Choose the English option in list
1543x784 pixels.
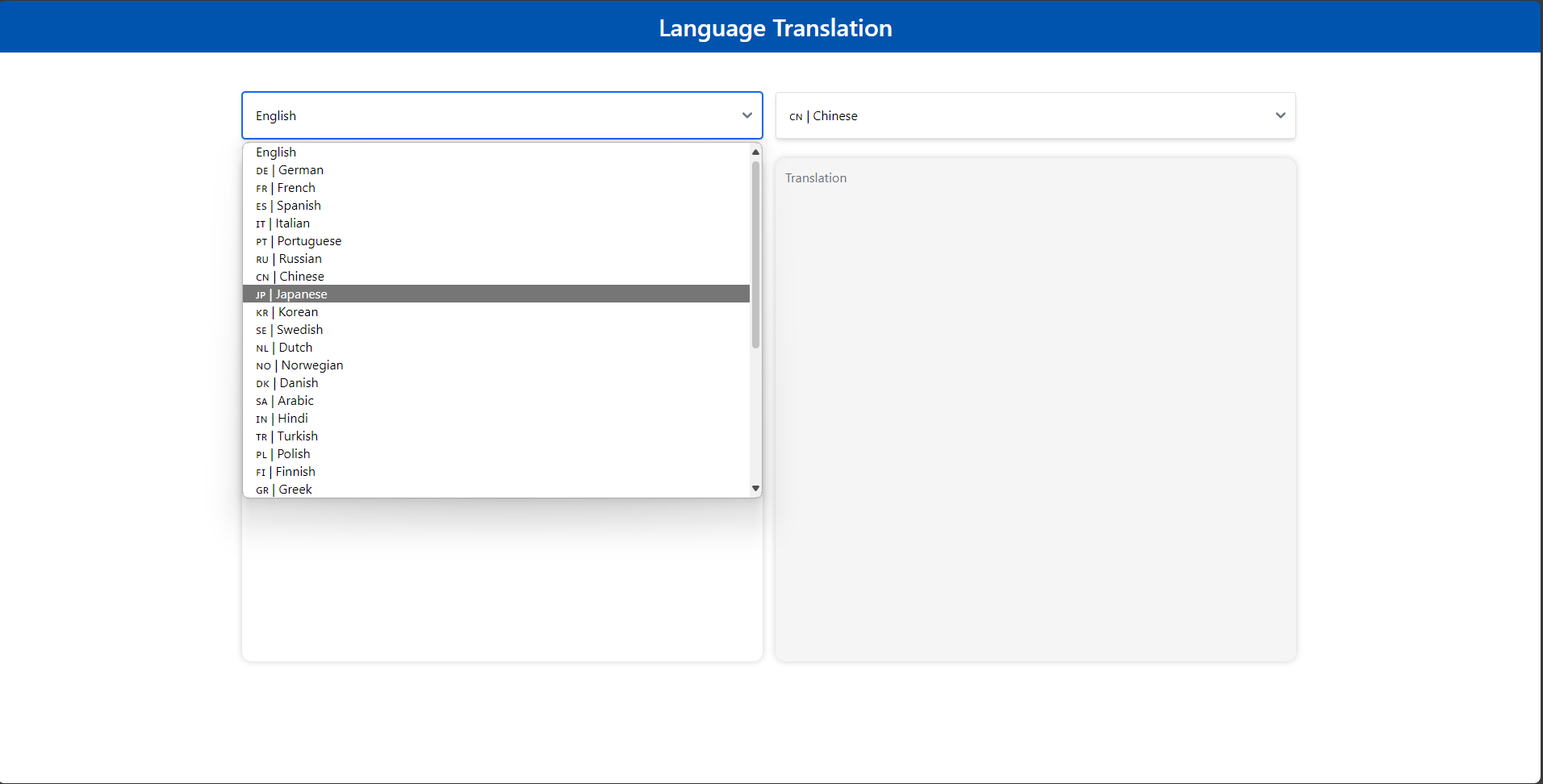coord(276,152)
